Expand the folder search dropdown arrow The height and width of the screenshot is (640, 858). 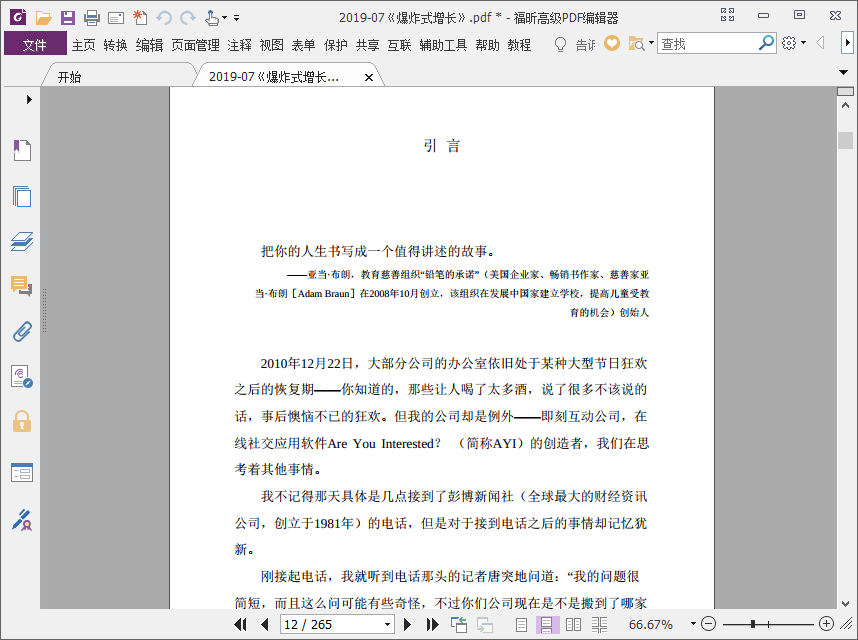[651, 42]
